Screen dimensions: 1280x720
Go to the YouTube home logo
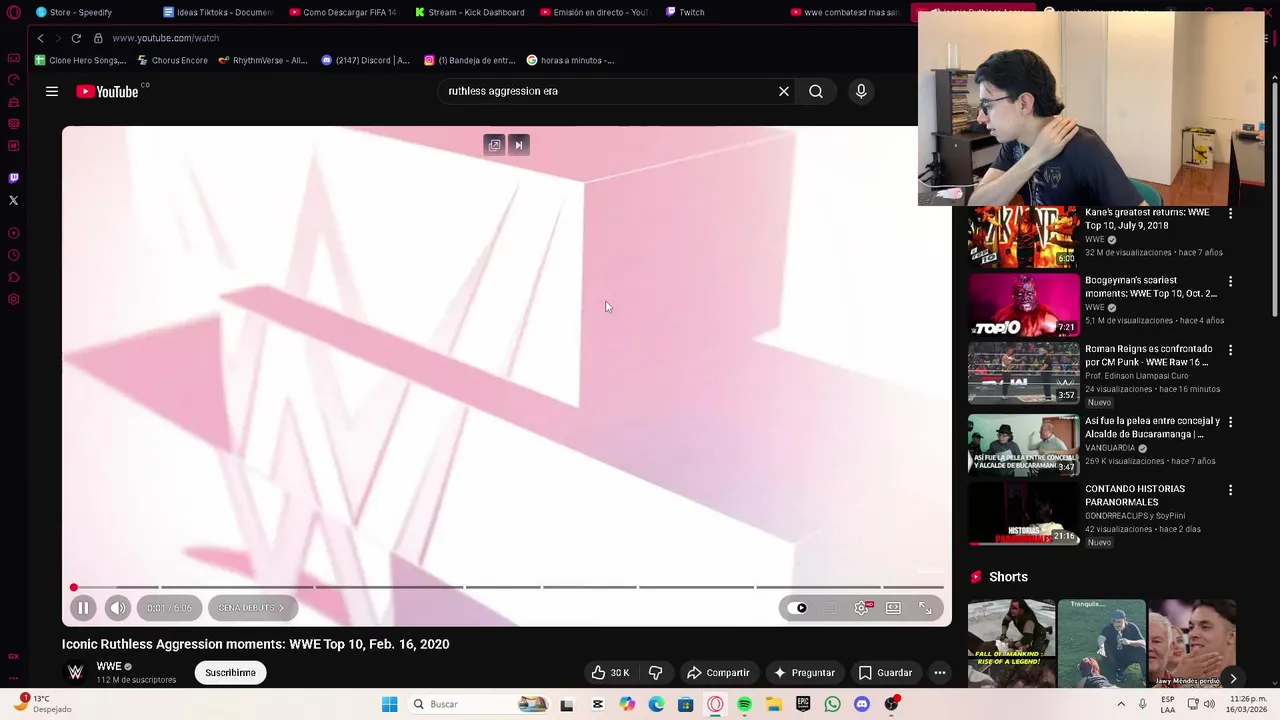(108, 91)
